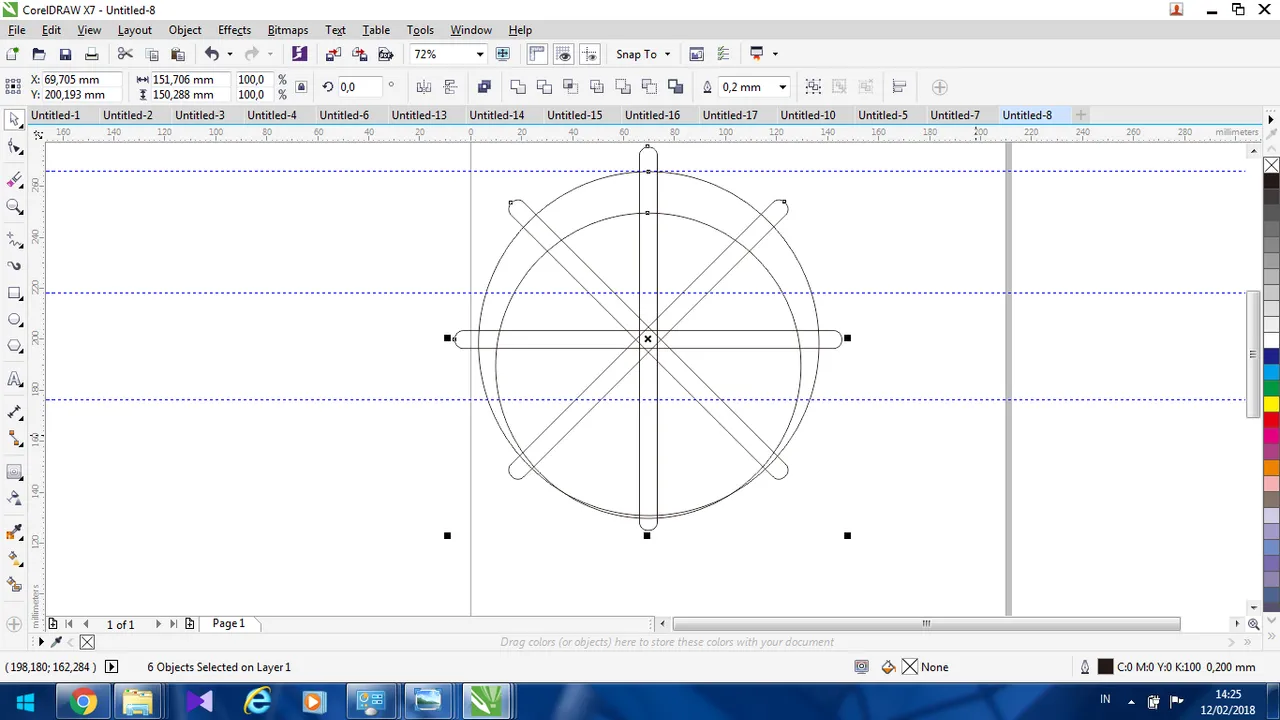The image size is (1280, 720).
Task: Publish to PDF
Action: point(385,54)
